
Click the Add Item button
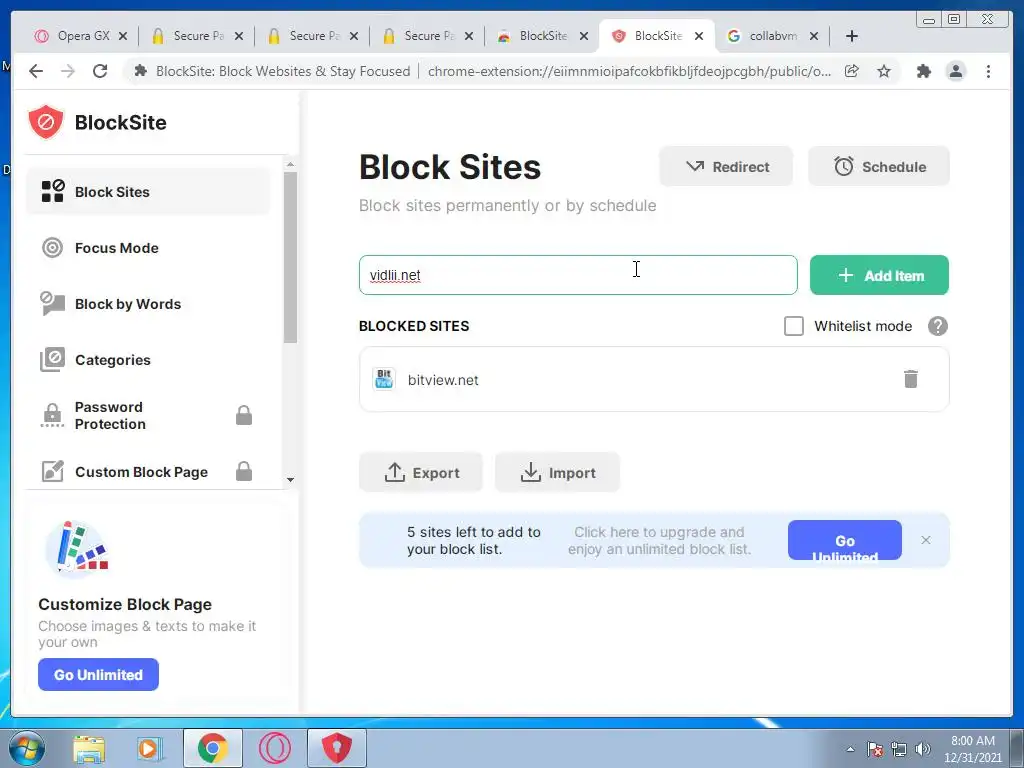(x=879, y=275)
